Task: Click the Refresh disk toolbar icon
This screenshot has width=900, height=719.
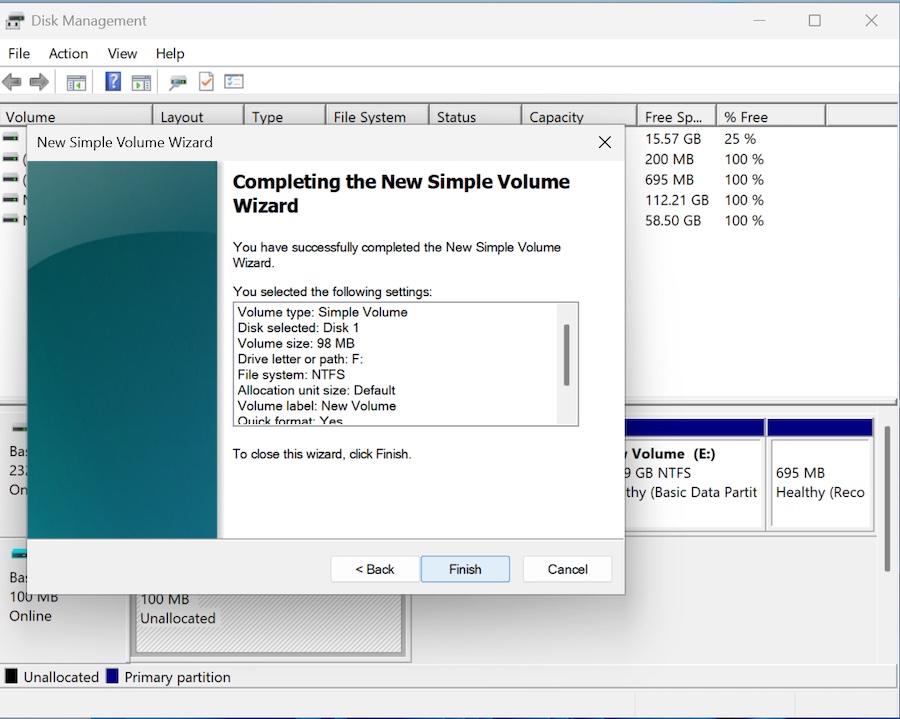Action: click(x=178, y=82)
